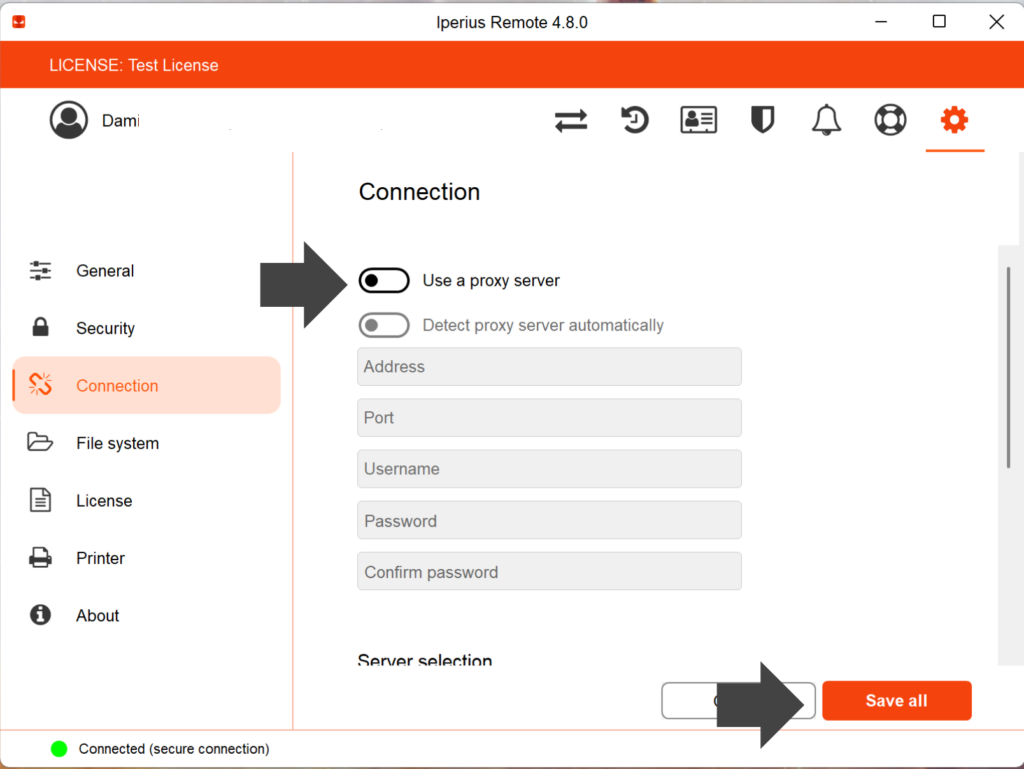Maximize the Iperius Remote window
The image size is (1024, 769).
(x=939, y=22)
